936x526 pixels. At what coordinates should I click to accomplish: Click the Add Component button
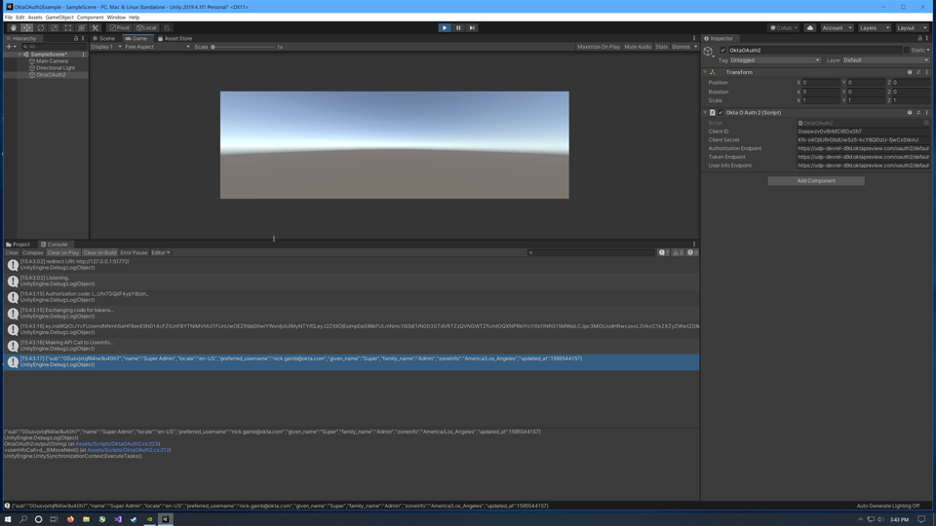tap(816, 181)
